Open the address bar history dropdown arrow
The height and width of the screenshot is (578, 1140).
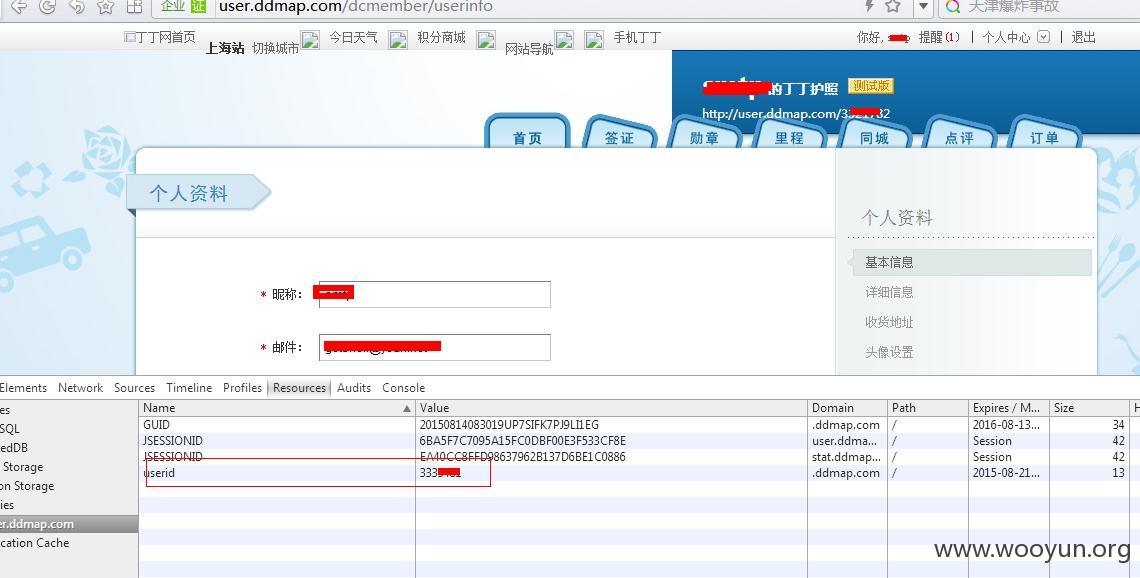923,7
